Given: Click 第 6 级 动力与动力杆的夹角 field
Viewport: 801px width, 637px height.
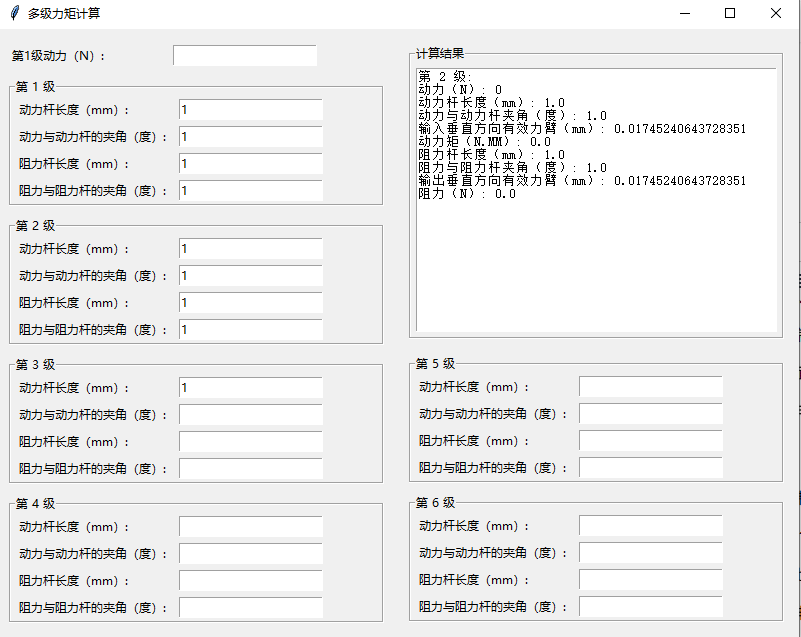Looking at the screenshot, I should click(x=651, y=553).
